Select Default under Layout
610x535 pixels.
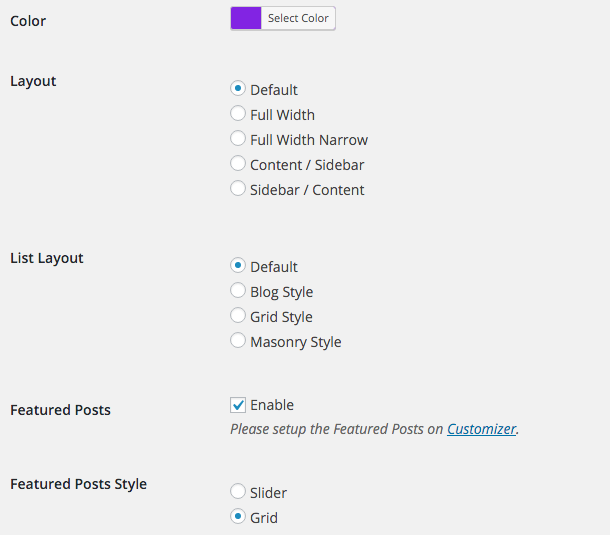pyautogui.click(x=238, y=88)
